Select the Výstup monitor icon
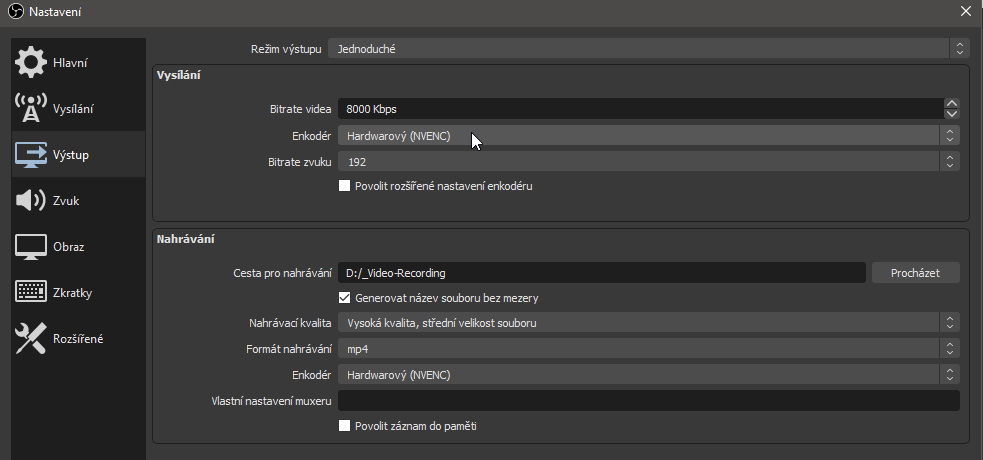983x460 pixels. tap(31, 154)
